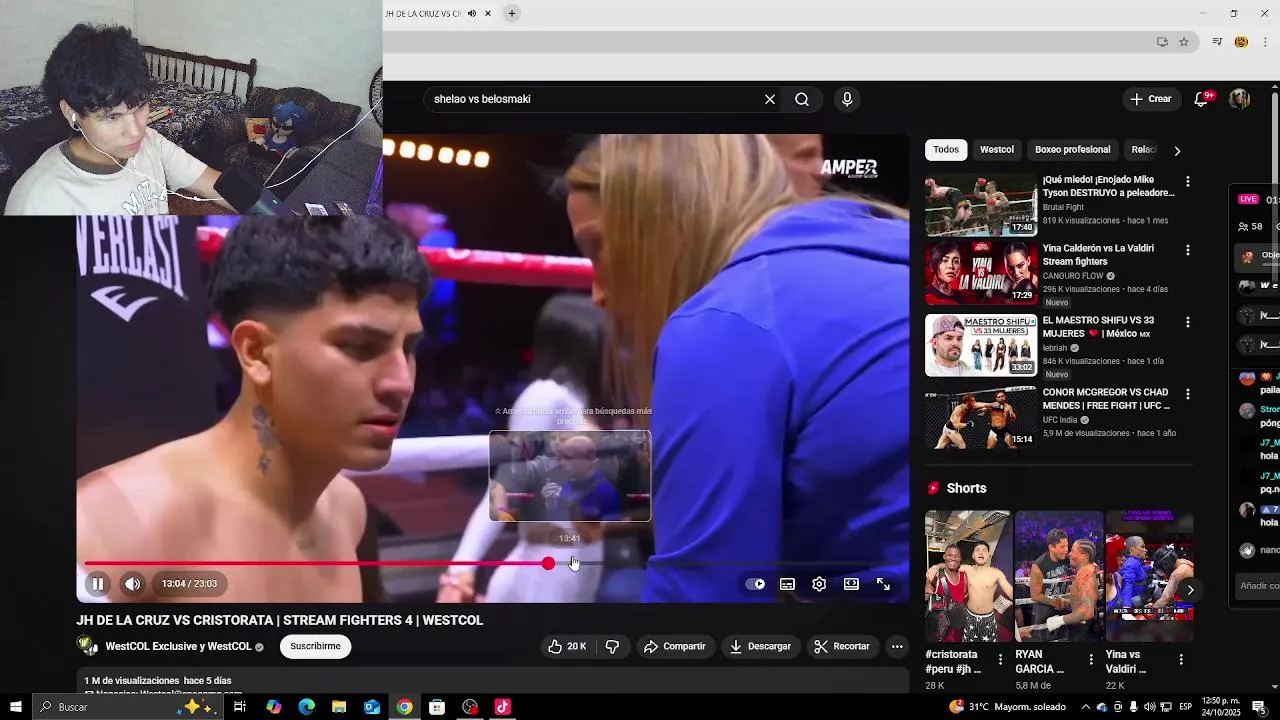Show next Shorts with the right arrow
The image size is (1280, 720).
point(1190,590)
